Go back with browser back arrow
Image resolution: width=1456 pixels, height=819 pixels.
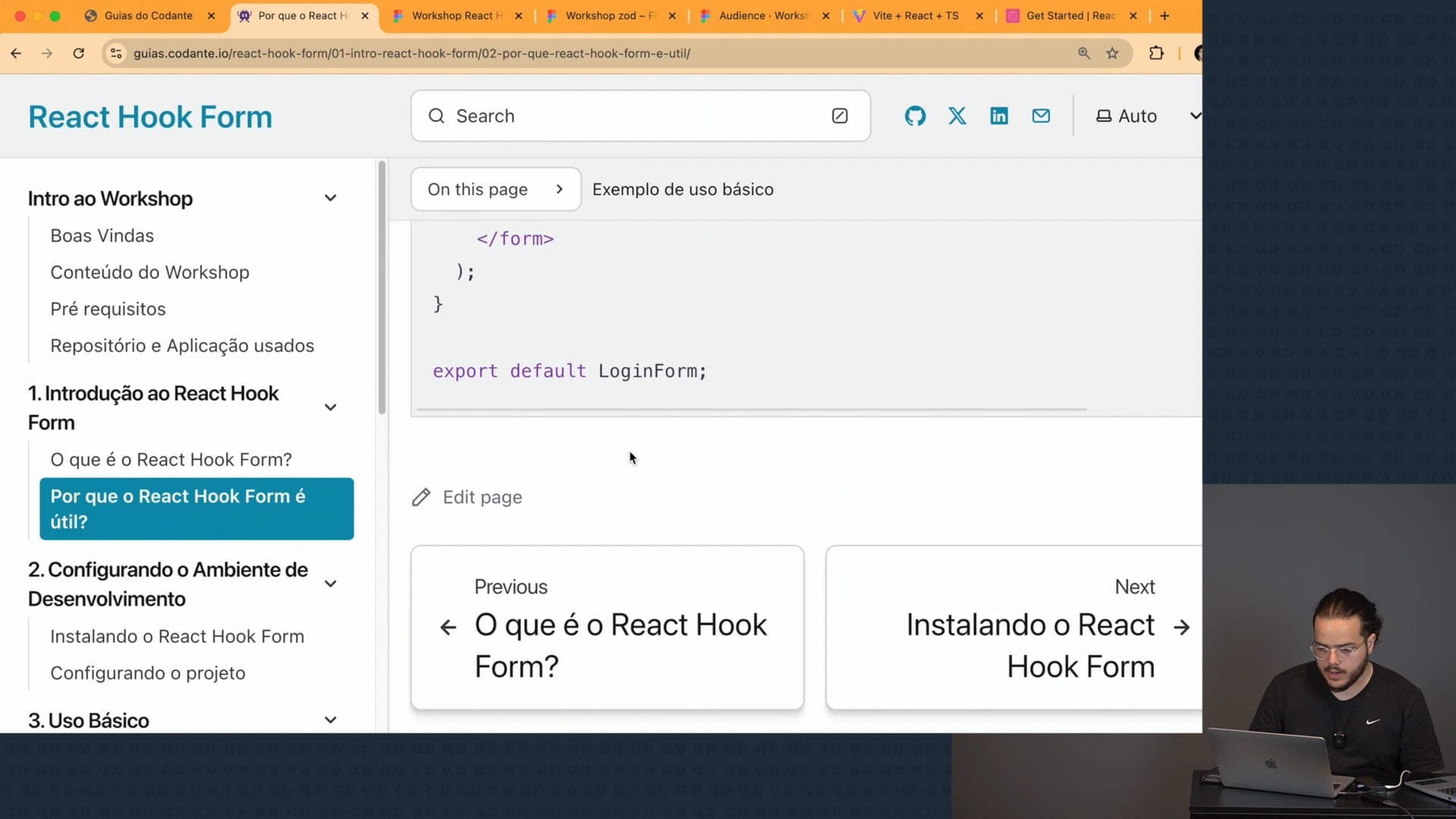pos(16,53)
